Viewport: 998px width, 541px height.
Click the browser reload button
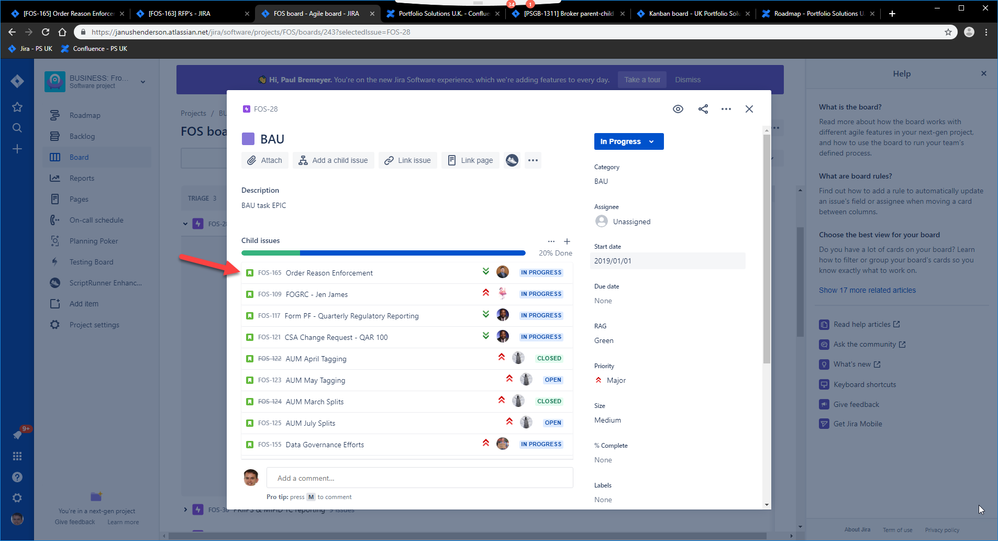click(45, 32)
